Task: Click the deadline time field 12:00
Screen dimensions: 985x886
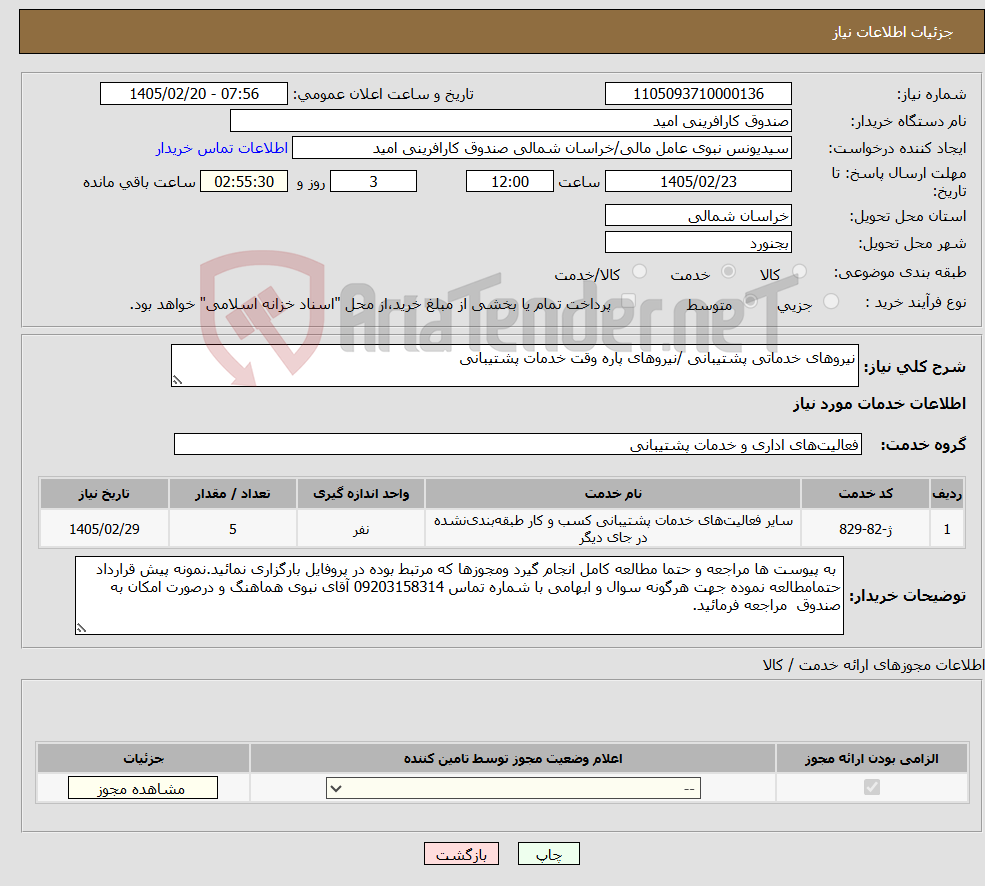Action: click(x=509, y=182)
